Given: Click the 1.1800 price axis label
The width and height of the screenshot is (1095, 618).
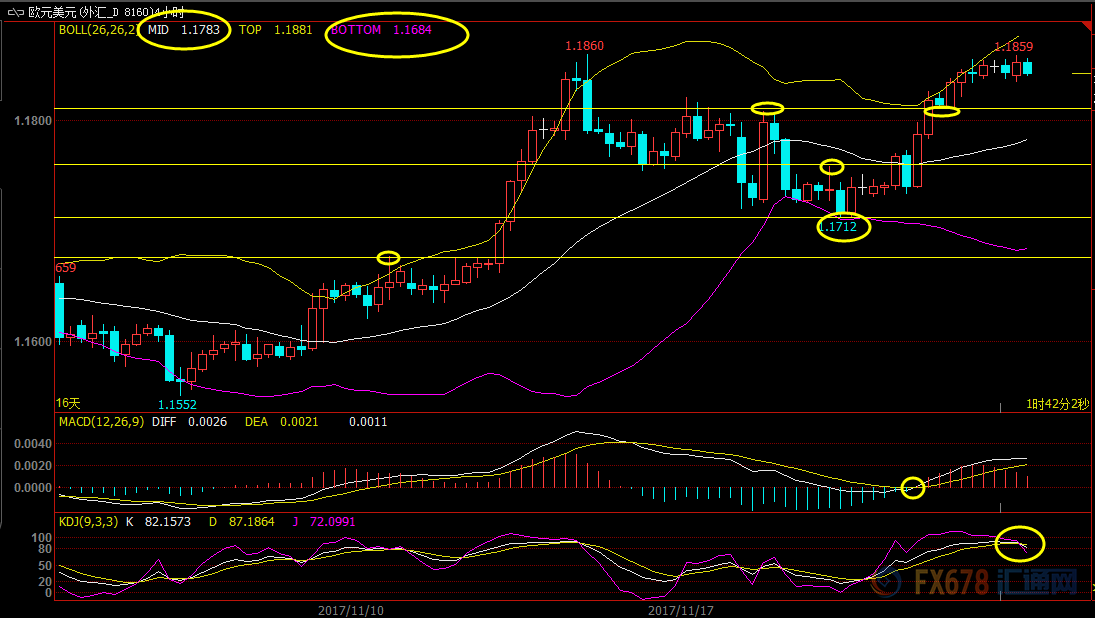Looking at the screenshot, I should tap(33, 121).
